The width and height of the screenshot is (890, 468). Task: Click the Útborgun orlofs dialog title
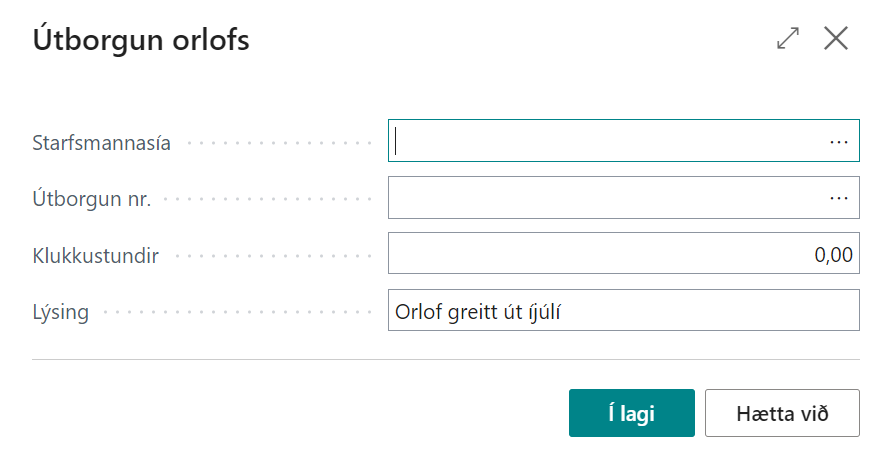[141, 40]
